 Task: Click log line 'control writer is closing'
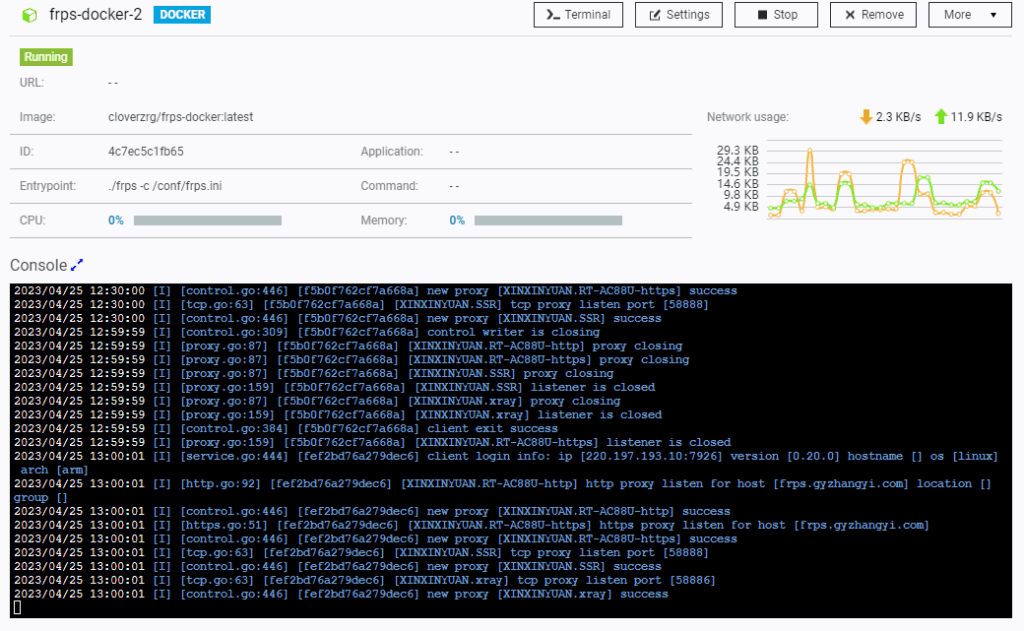pyautogui.click(x=307, y=332)
